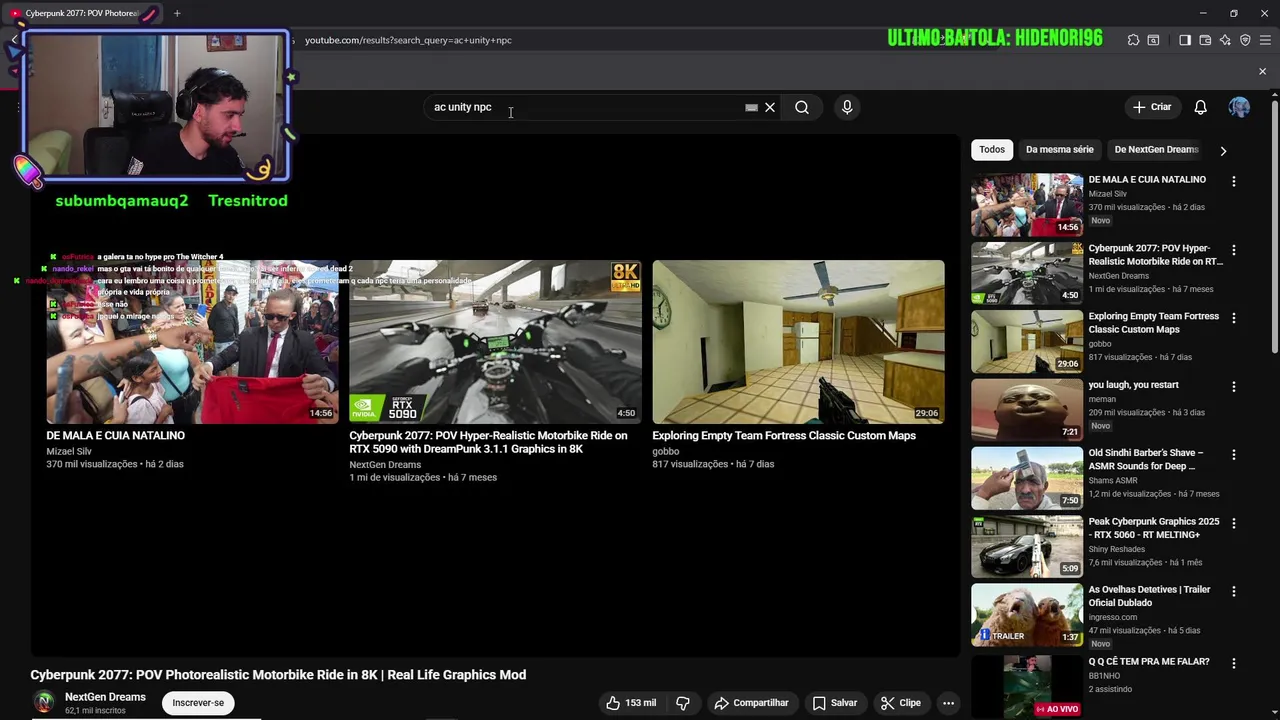
Task: Dislike the video with thumbs down
Action: (x=683, y=703)
